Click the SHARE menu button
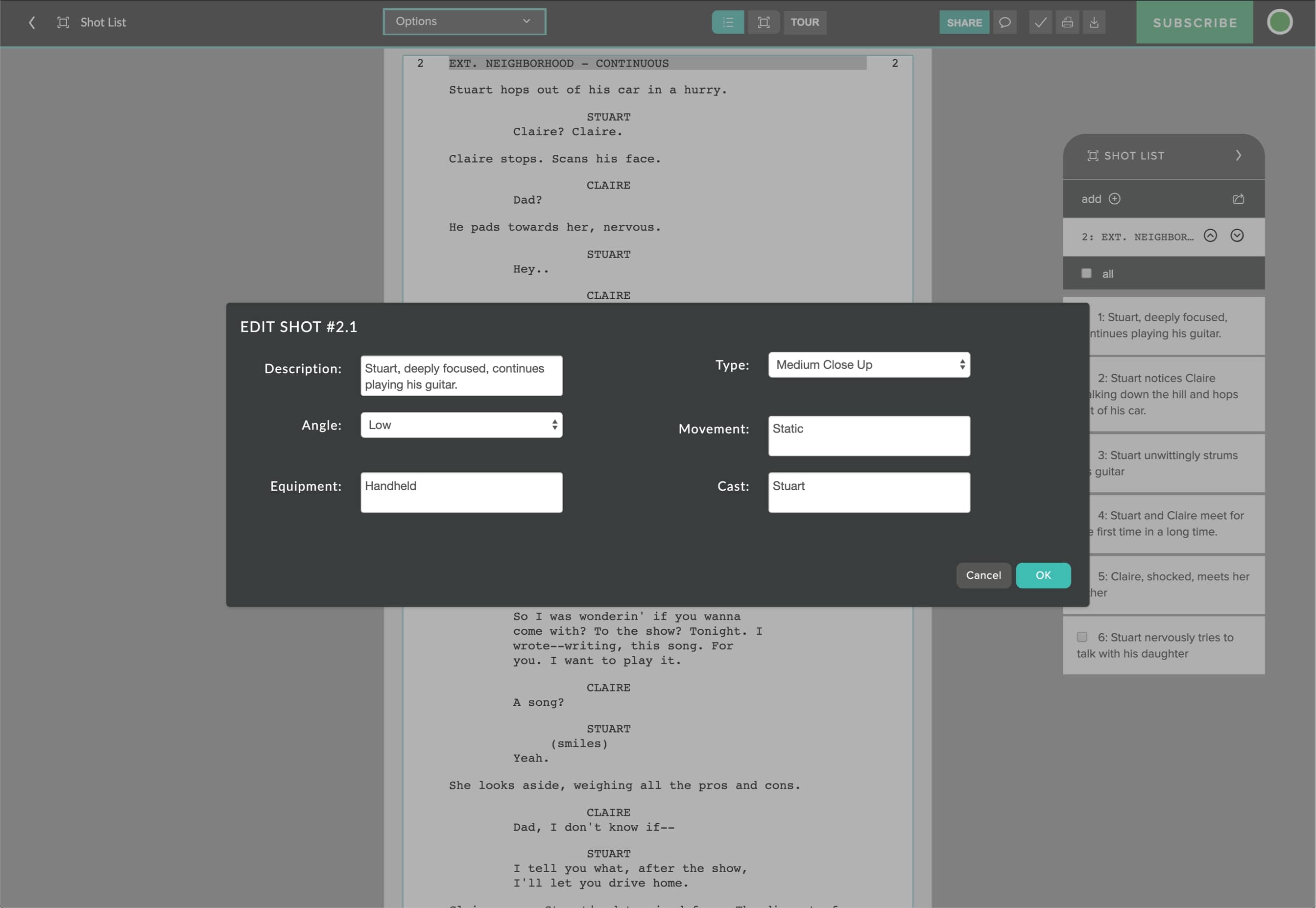 [963, 22]
